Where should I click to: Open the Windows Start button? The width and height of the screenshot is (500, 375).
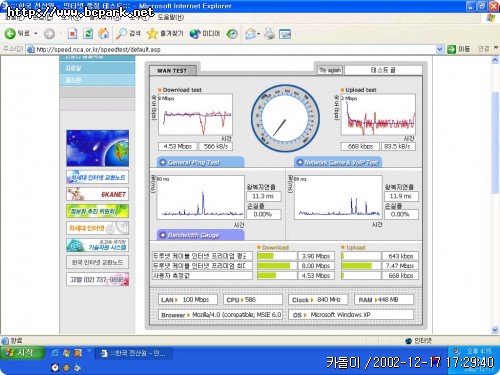coord(22,353)
